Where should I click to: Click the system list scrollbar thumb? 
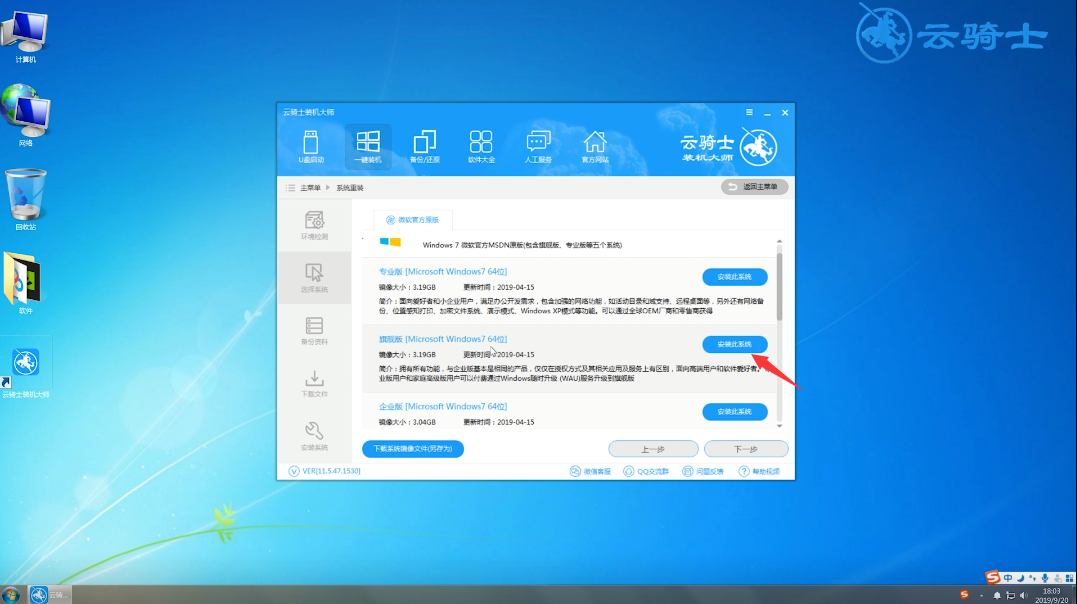point(780,285)
